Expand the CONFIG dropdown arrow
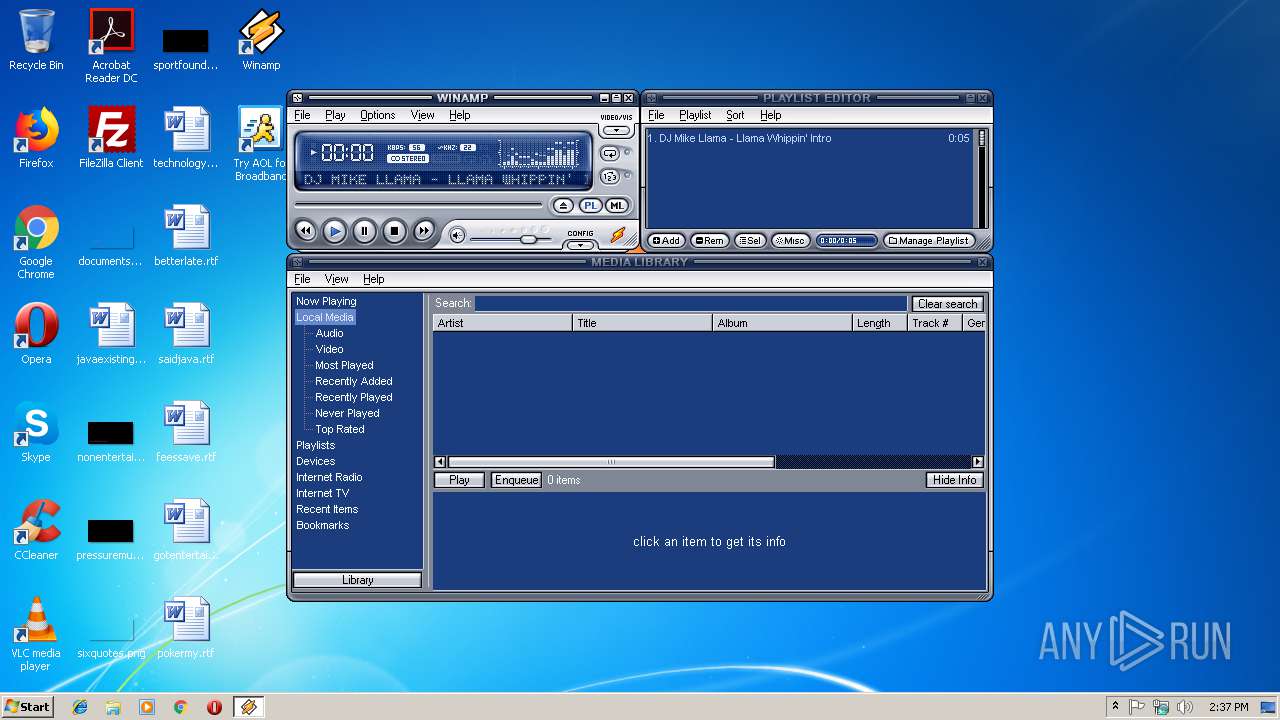The width and height of the screenshot is (1280, 720). pos(580,244)
